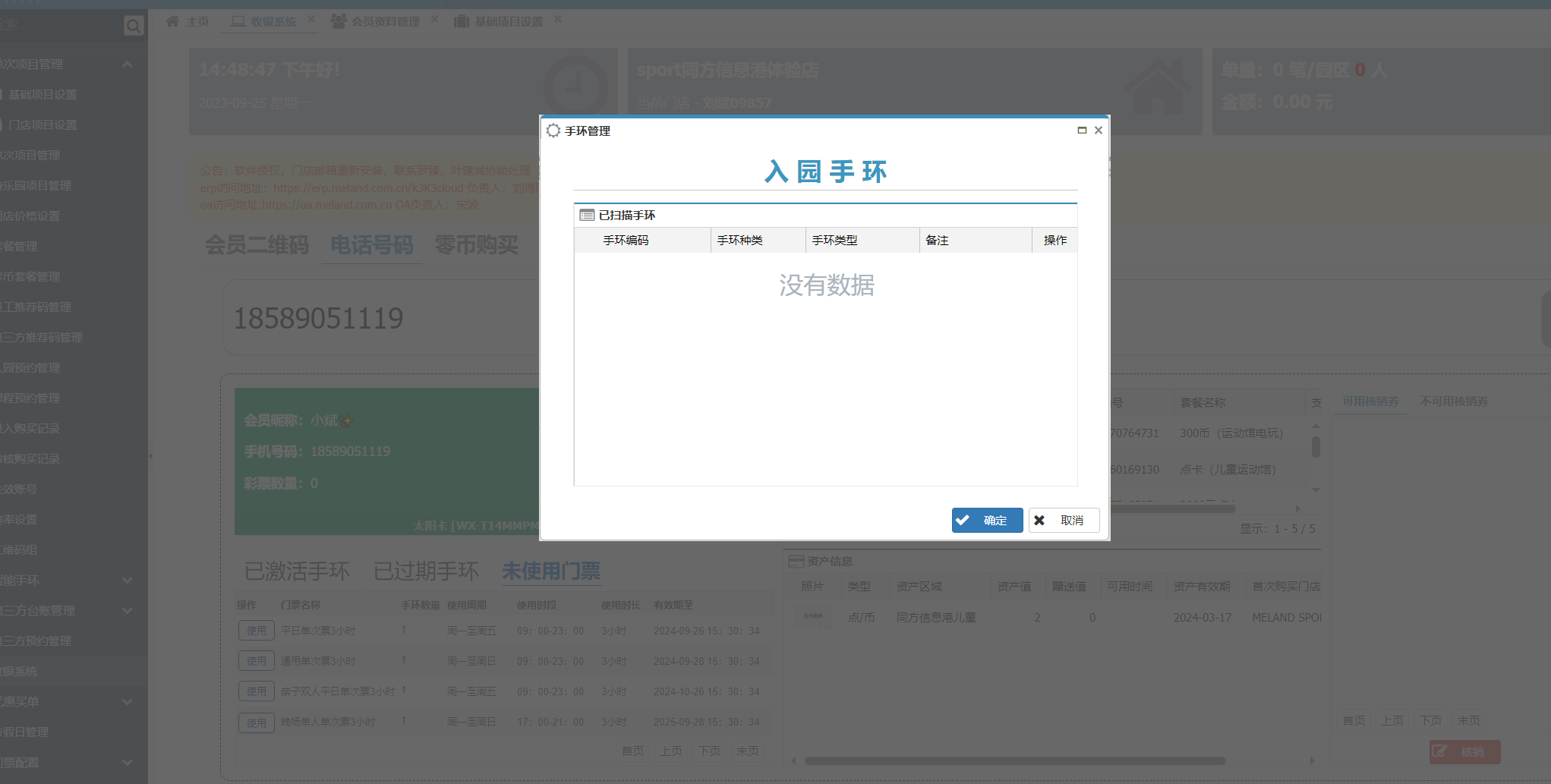
Task: Switch to 可用核销券 tab
Action: pos(1370,401)
